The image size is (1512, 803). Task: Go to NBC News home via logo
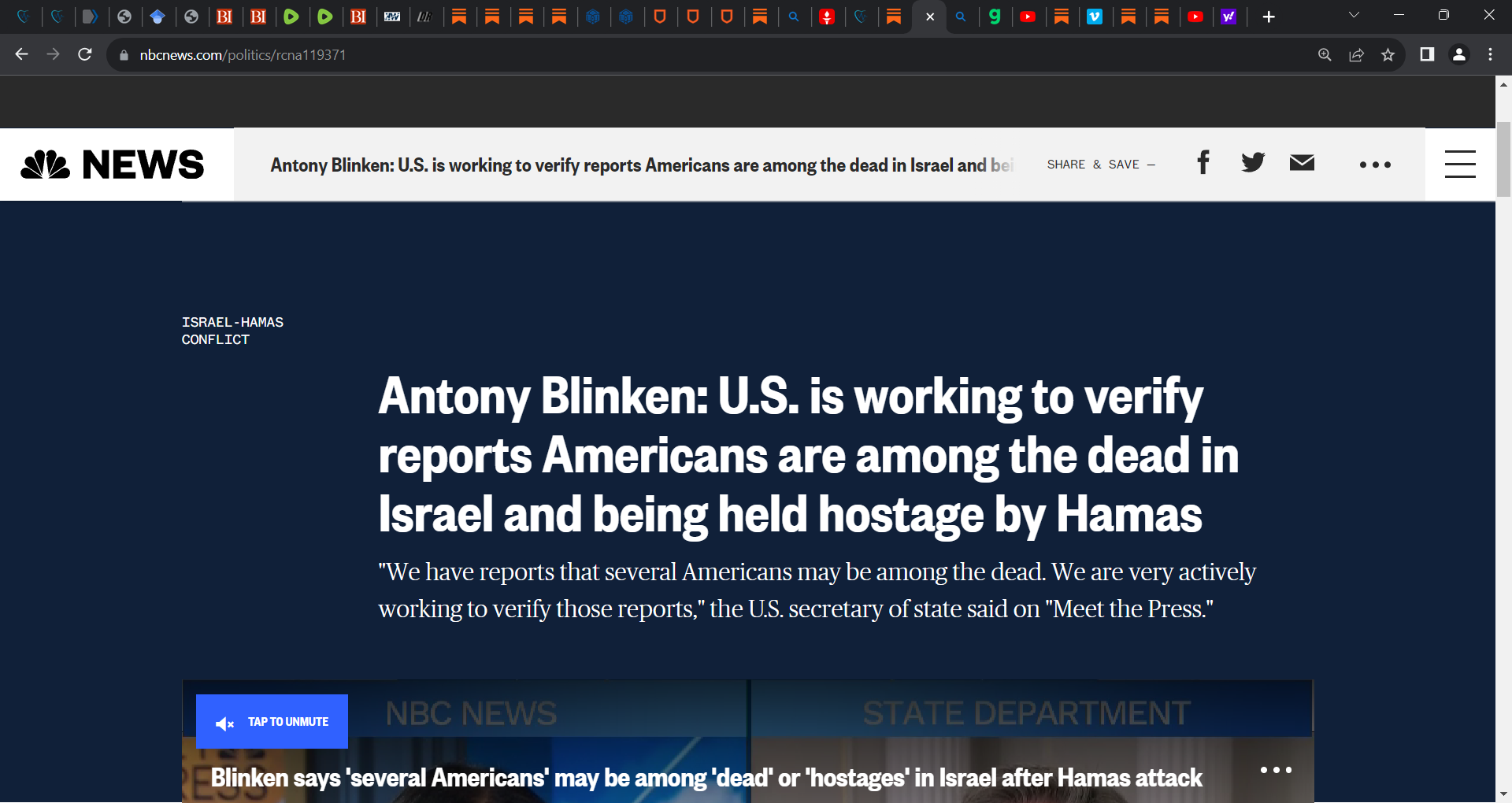tap(112, 165)
